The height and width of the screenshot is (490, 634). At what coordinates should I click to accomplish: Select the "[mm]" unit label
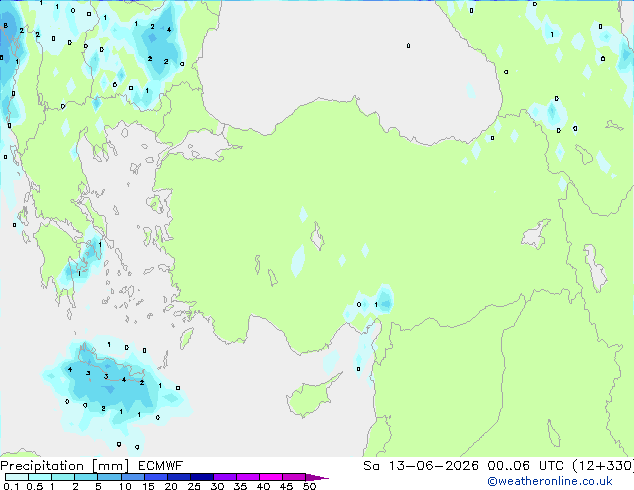pos(110,466)
